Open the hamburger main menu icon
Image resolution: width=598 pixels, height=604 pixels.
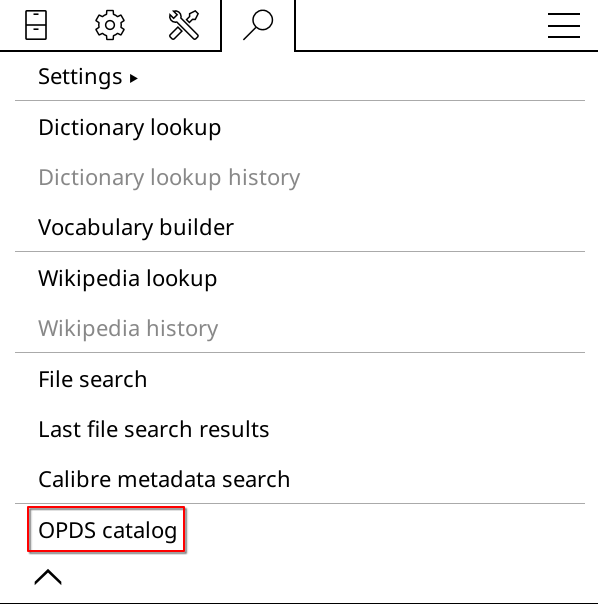coord(564,25)
